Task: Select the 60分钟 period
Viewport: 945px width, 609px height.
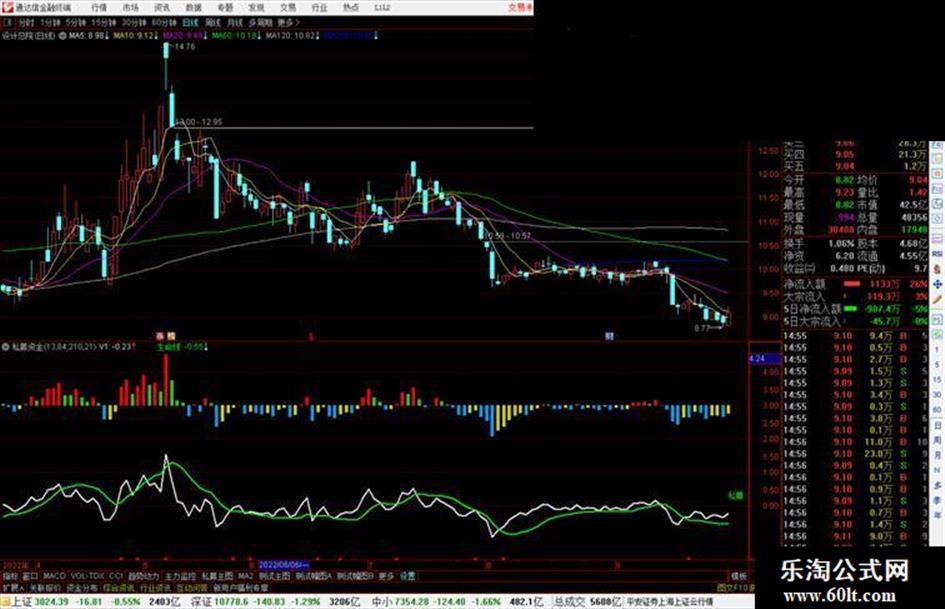Action: coord(164,22)
